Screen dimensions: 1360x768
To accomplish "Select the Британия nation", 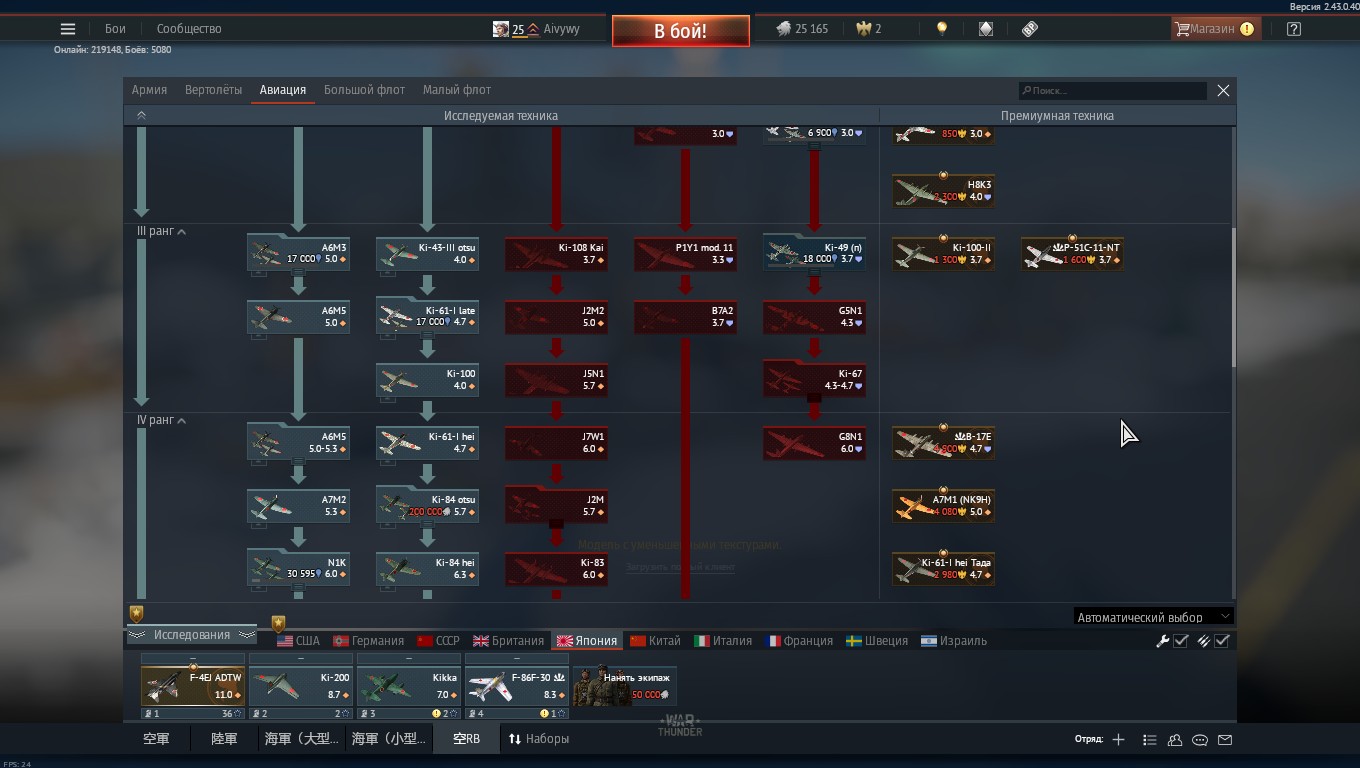I will (509, 641).
